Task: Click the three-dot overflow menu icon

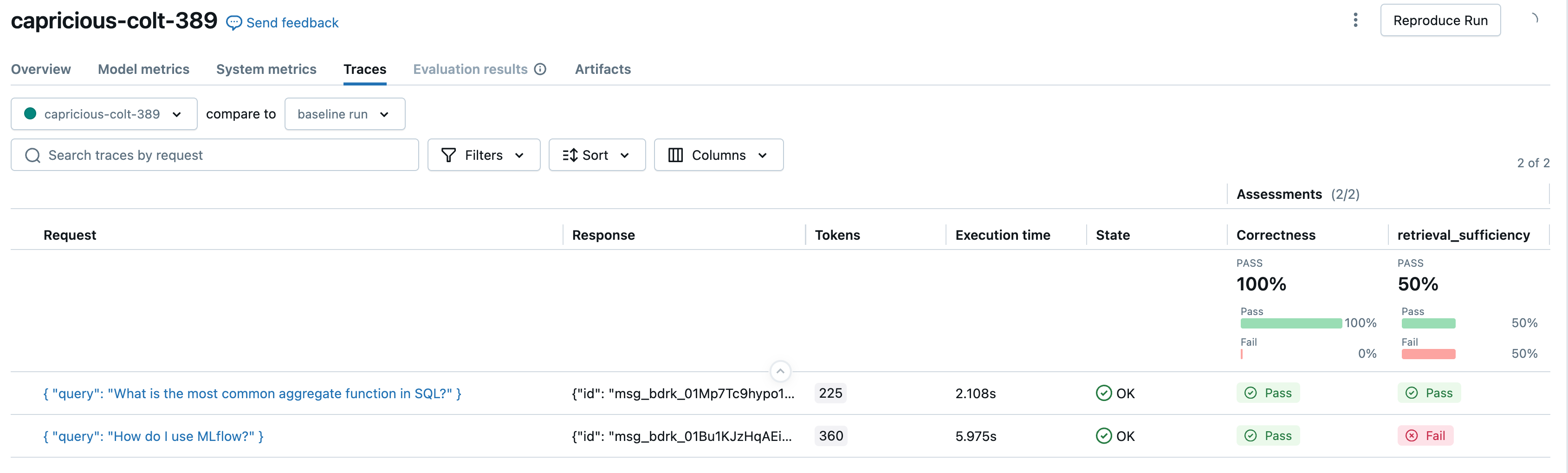Action: click(1355, 20)
